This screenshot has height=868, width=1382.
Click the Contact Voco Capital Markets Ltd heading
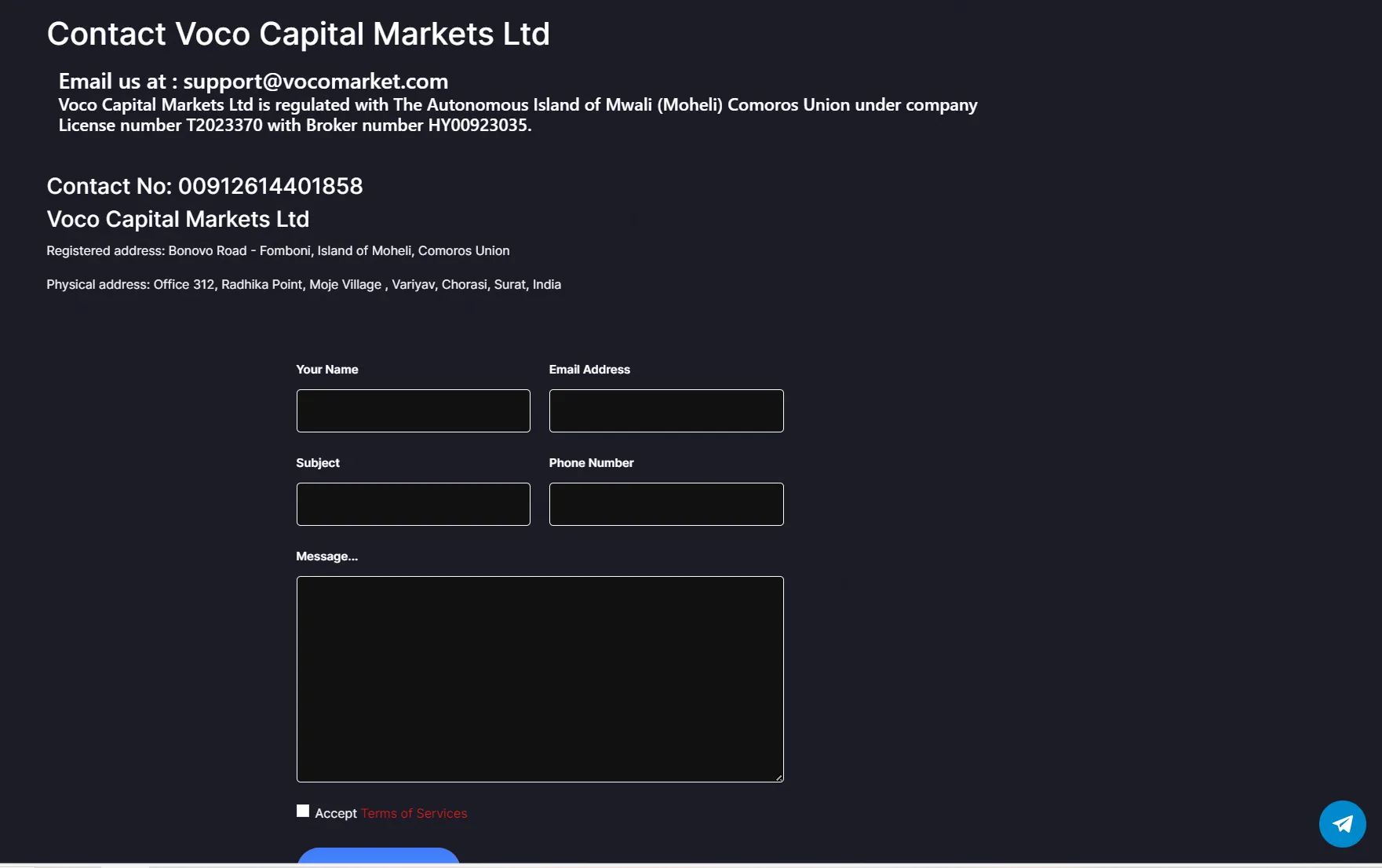298,34
